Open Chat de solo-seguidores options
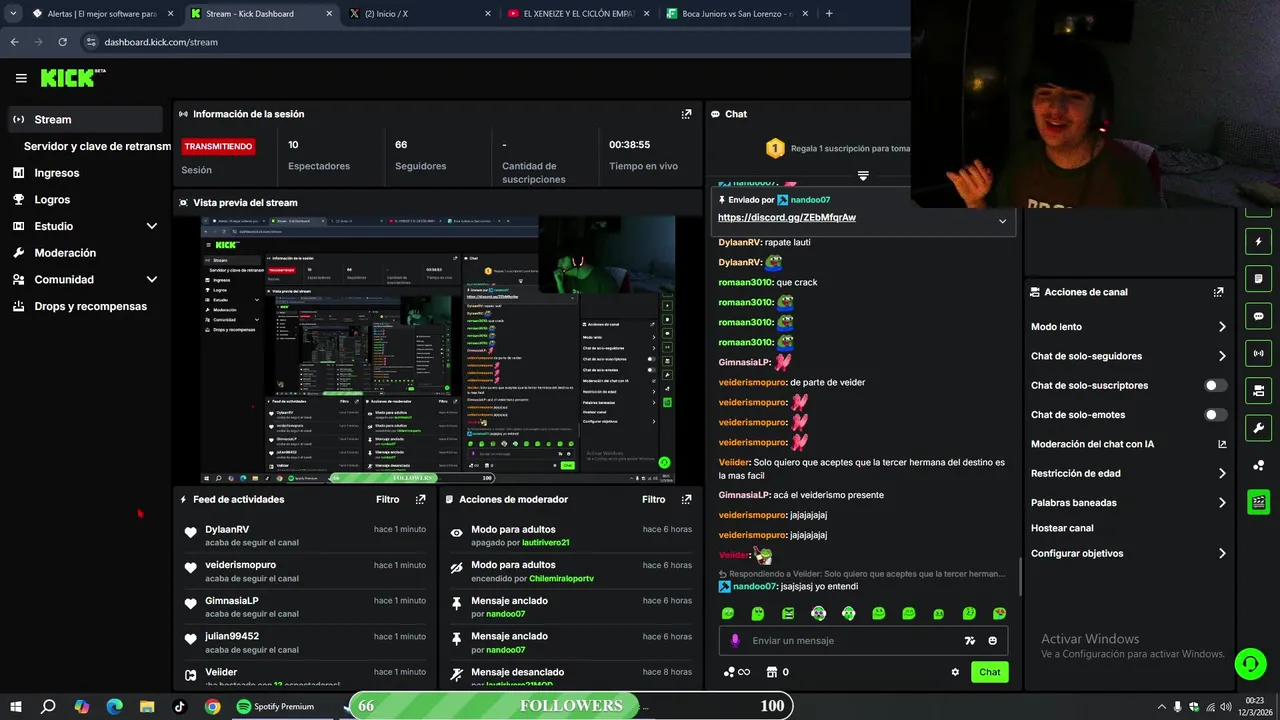Viewport: 1280px width, 720px height. (x=1129, y=356)
